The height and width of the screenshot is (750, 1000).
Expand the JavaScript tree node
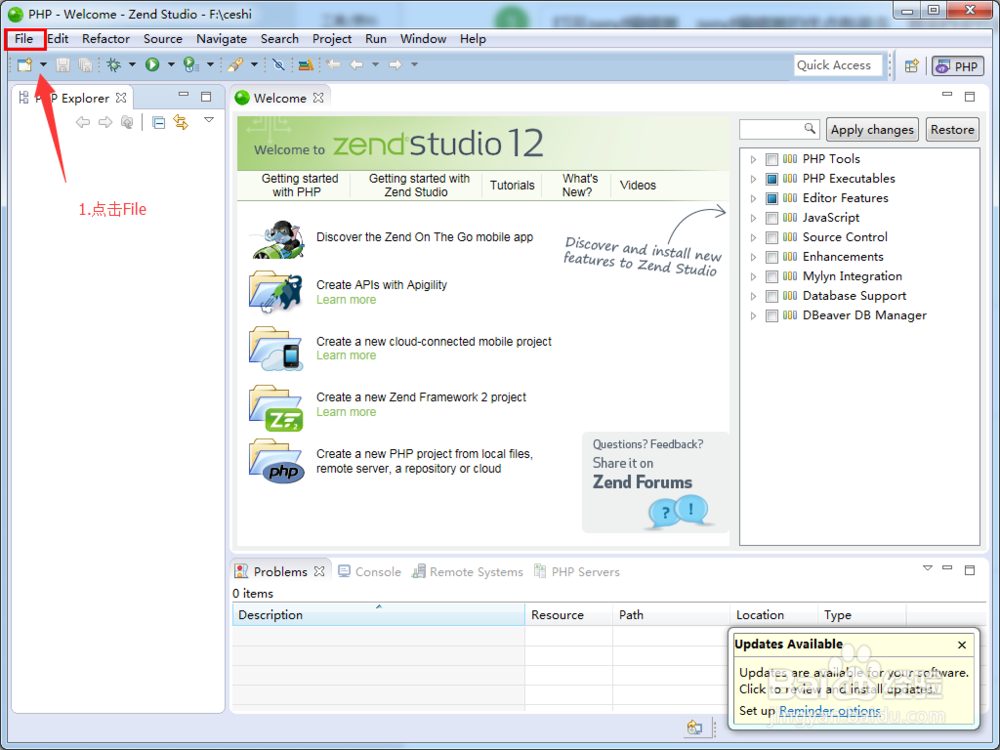point(753,218)
